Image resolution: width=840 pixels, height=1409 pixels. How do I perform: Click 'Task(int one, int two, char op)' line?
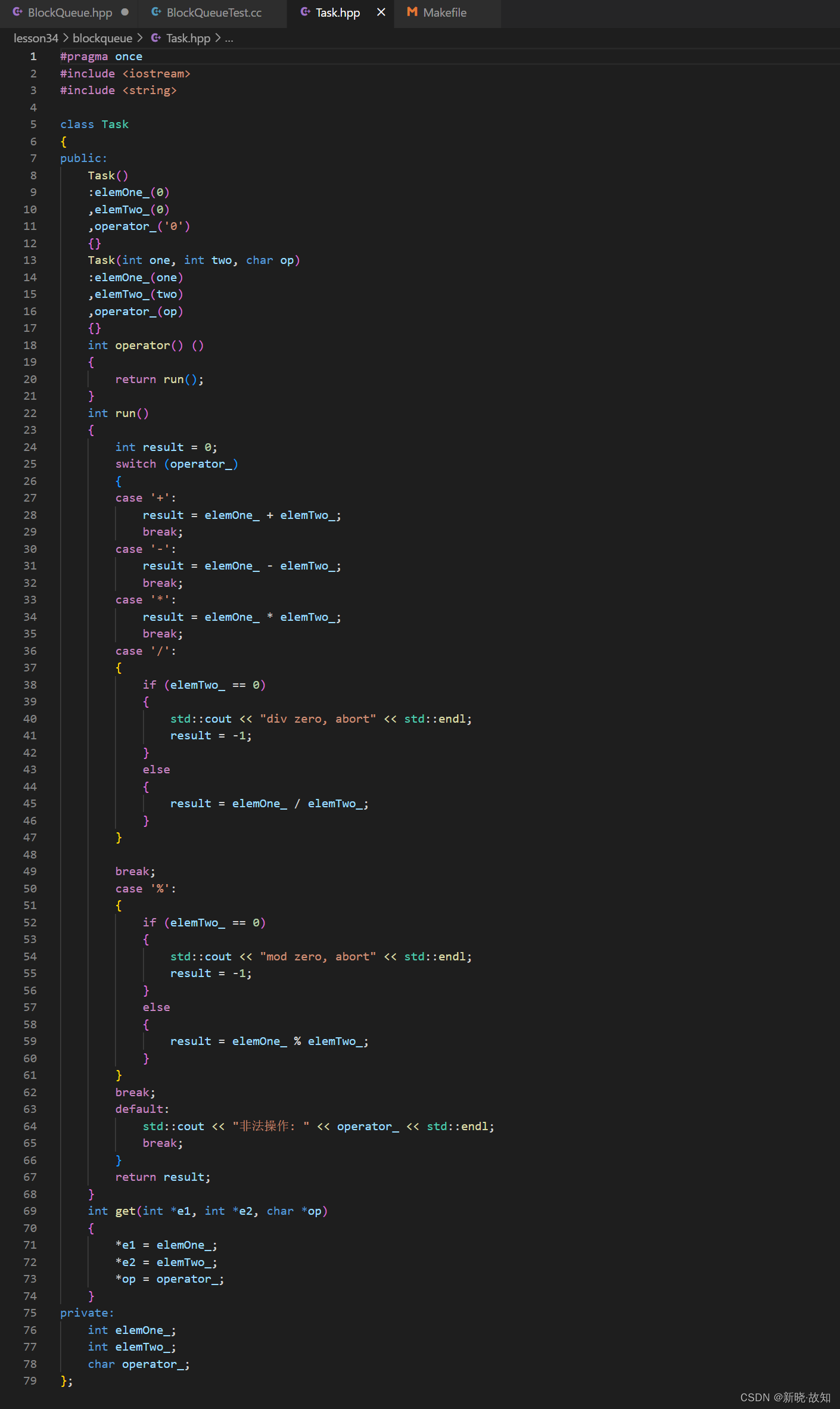(x=194, y=260)
